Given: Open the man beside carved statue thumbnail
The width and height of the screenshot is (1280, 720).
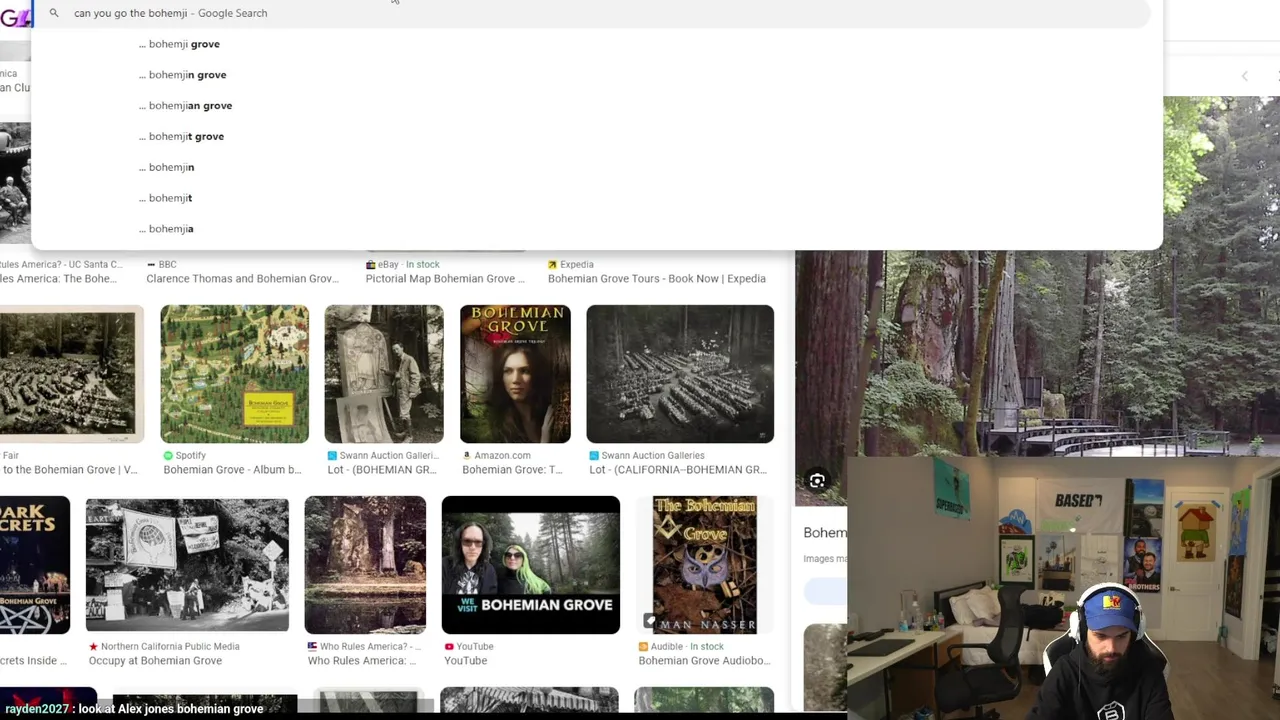Looking at the screenshot, I should point(384,374).
